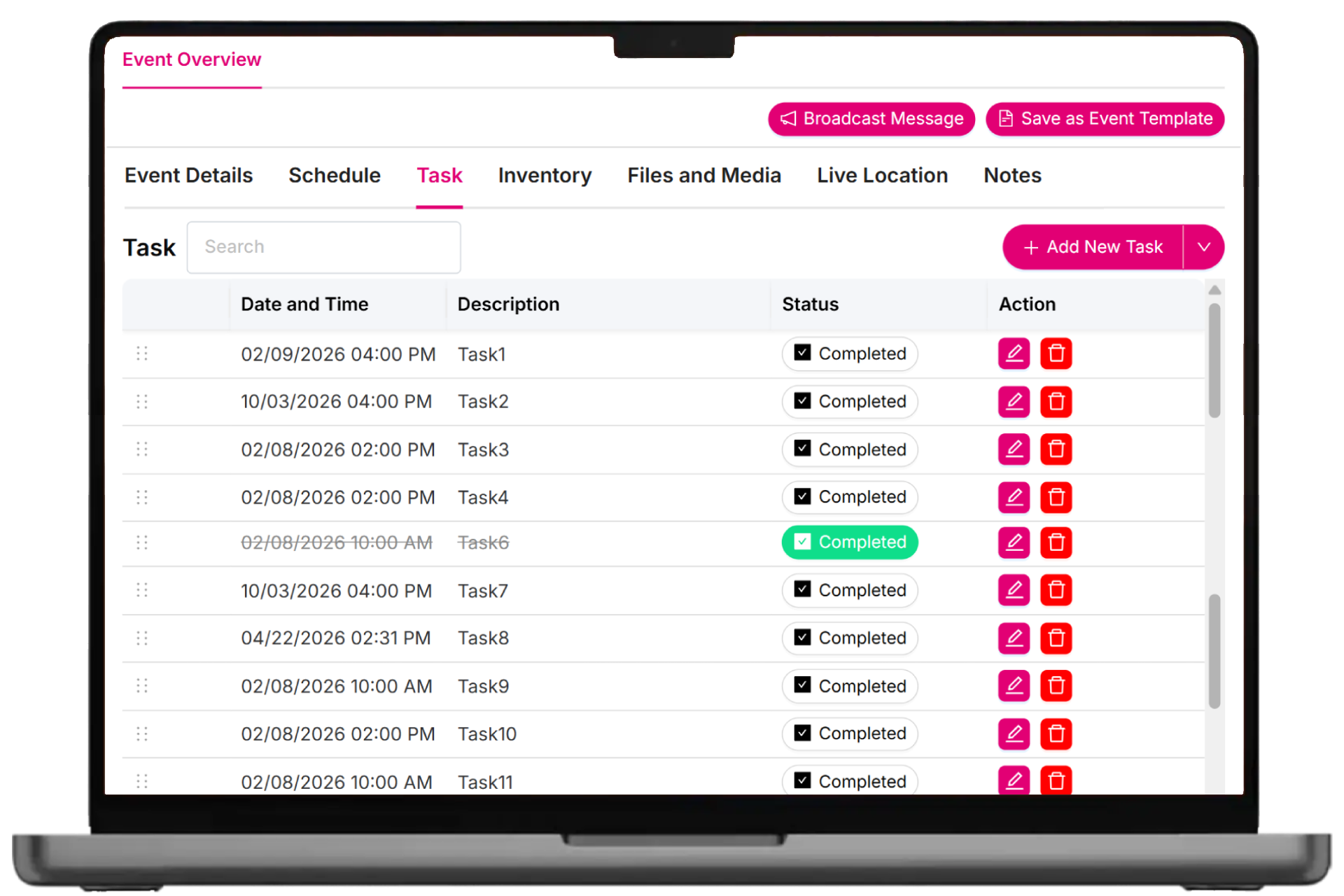Click the drag handle for Task9 row

pyautogui.click(x=142, y=686)
